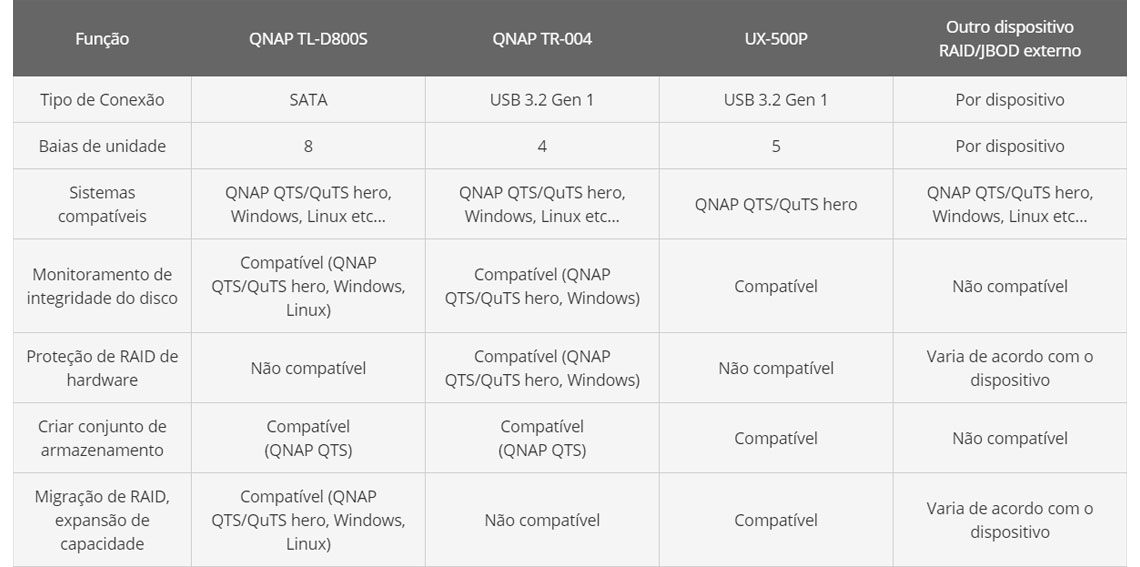Select TL-D800S "Não compatível" hardware RAID cell
Screen dimensions: 1140x567
point(308,368)
